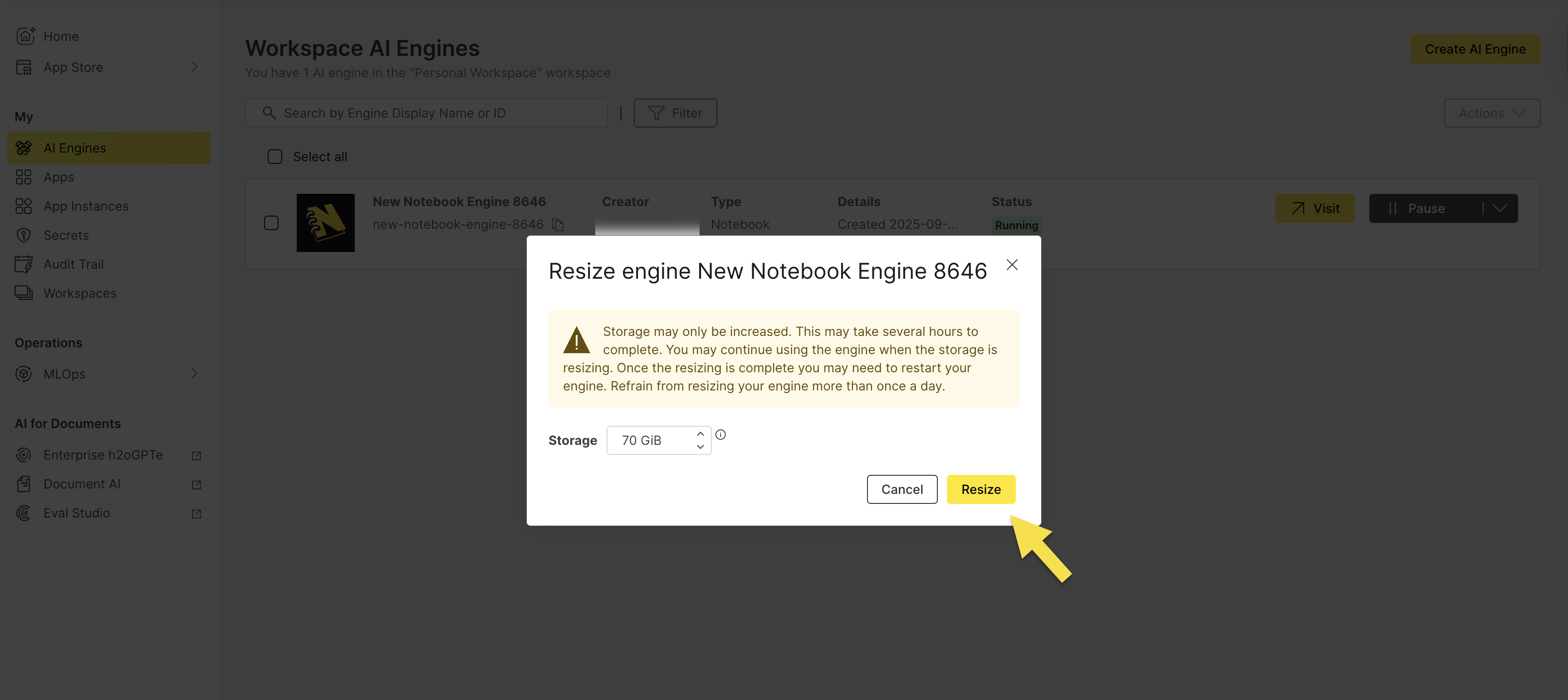Open Secrets shield icon in sidebar
Image resolution: width=1568 pixels, height=700 pixels.
coord(24,235)
